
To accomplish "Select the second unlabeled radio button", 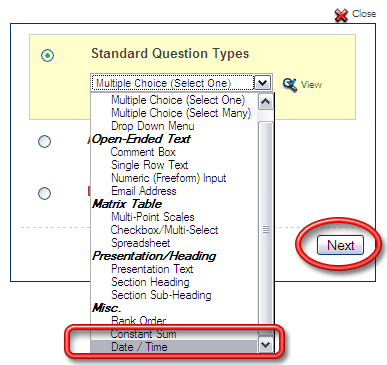I will click(44, 141).
